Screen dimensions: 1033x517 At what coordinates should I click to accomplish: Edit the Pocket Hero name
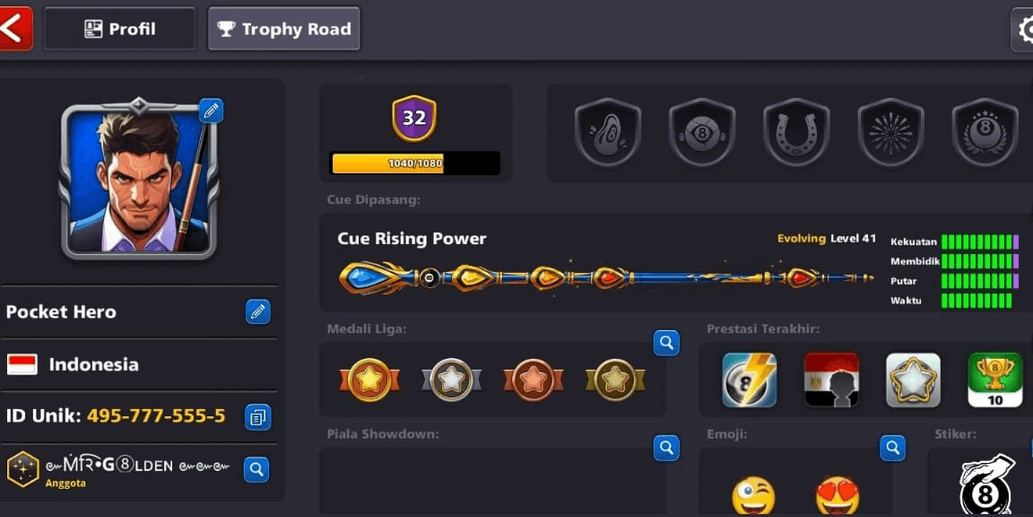(x=258, y=312)
